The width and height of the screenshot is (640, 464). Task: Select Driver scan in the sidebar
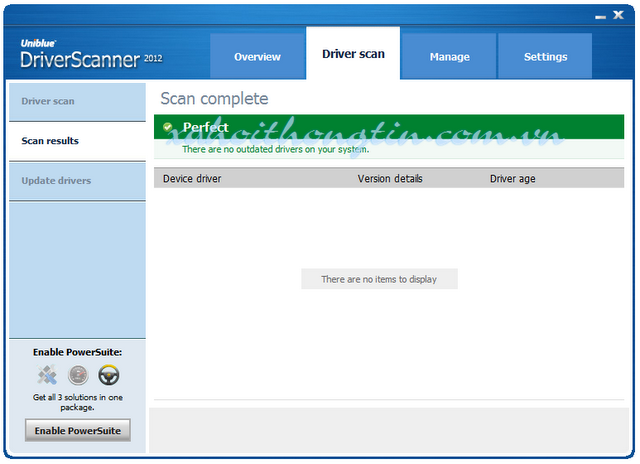(x=77, y=101)
